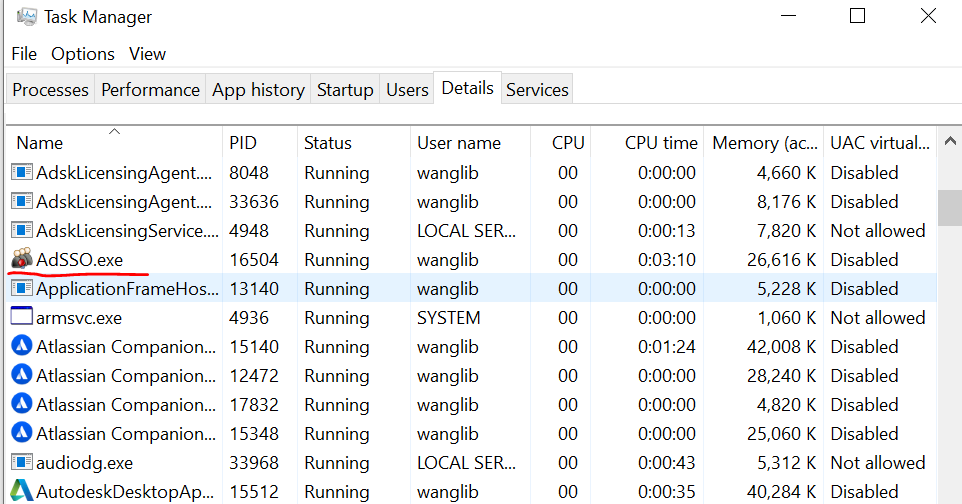Click the AdSSO.exe process icon

pyautogui.click(x=21, y=260)
